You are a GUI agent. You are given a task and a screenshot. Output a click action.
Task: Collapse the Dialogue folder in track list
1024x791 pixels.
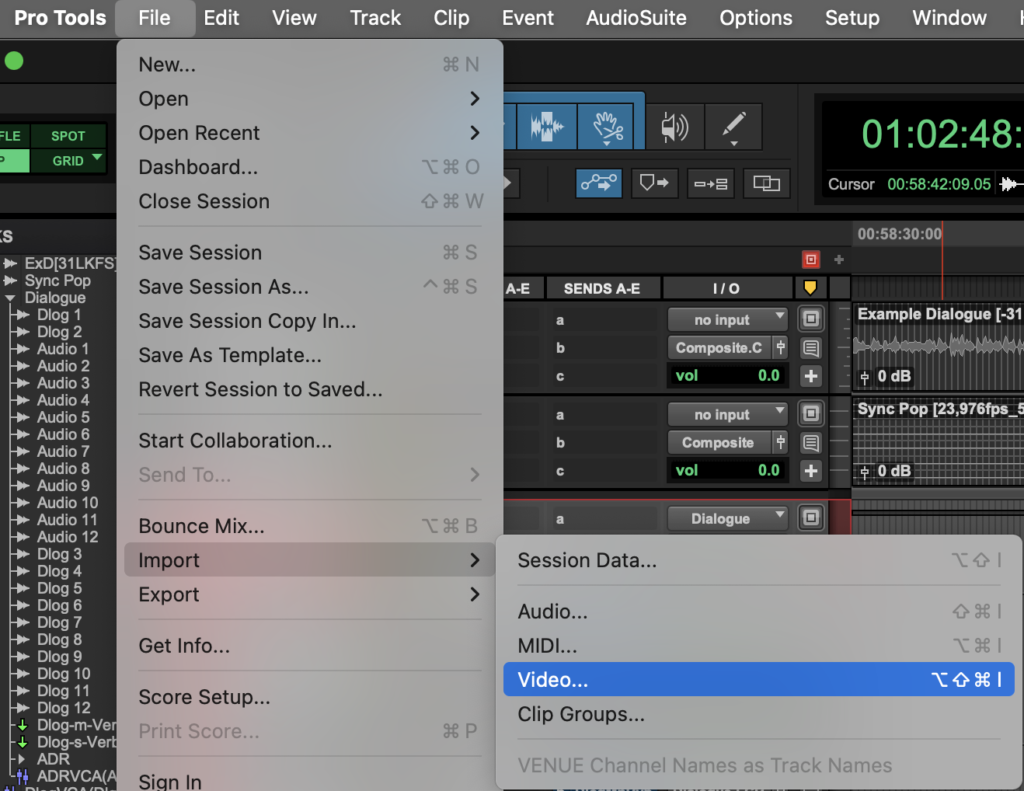click(10, 298)
